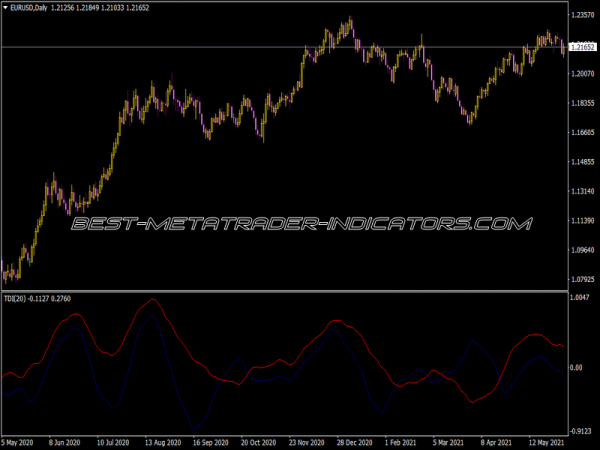Click the highest candlestick near late Dec 2020
Image resolution: width=600 pixels, height=450 pixels.
point(350,20)
